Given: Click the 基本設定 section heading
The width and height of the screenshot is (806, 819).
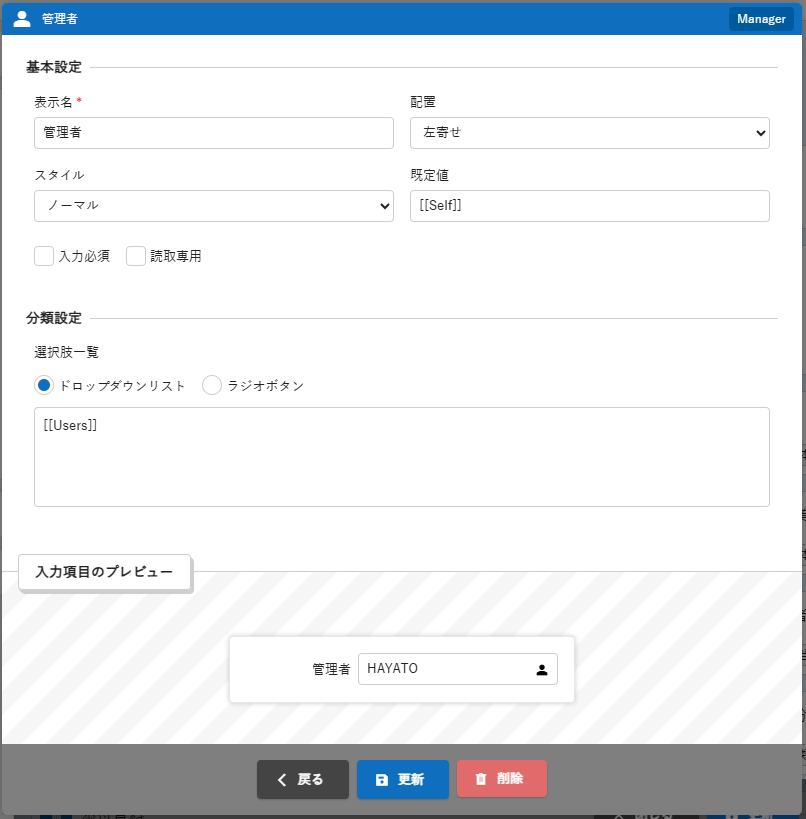Looking at the screenshot, I should pyautogui.click(x=54, y=67).
